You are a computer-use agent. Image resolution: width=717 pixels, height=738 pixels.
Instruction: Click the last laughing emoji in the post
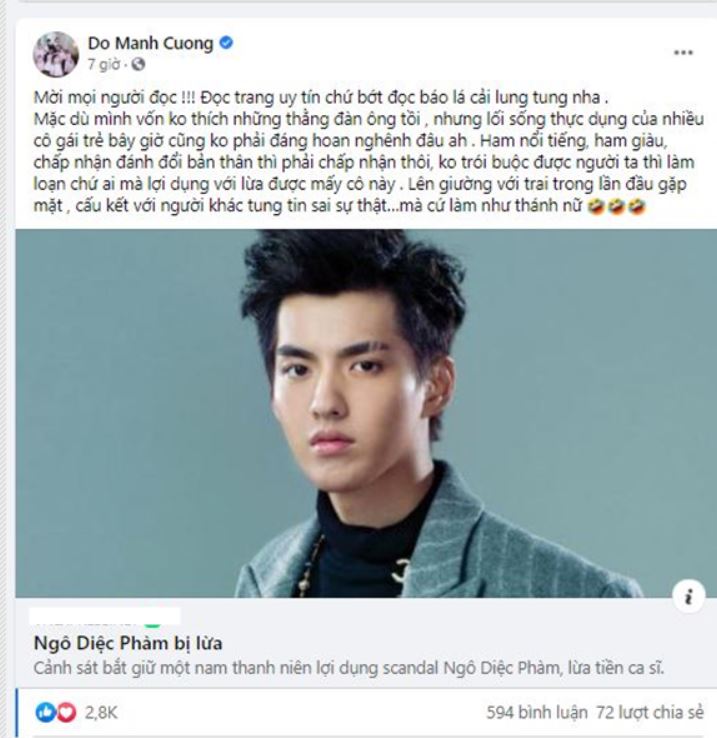[x=637, y=206]
